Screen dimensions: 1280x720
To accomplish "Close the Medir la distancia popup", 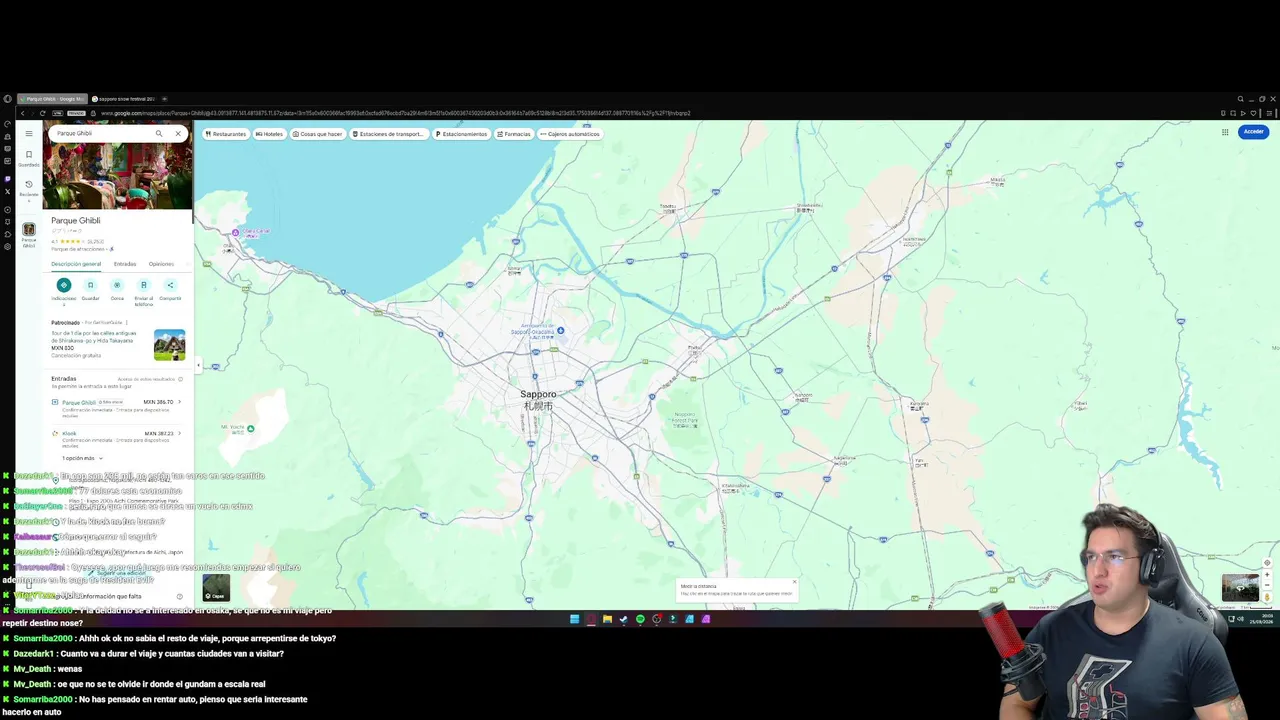I will [x=794, y=581].
